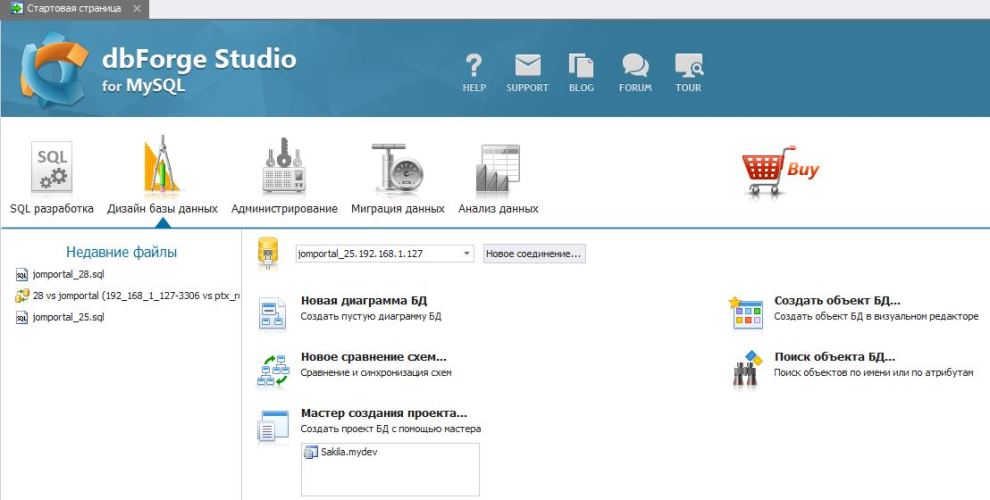Screen dimensions: 990x500
Task: Click the binoculars icon for object search
Action: pos(747,371)
